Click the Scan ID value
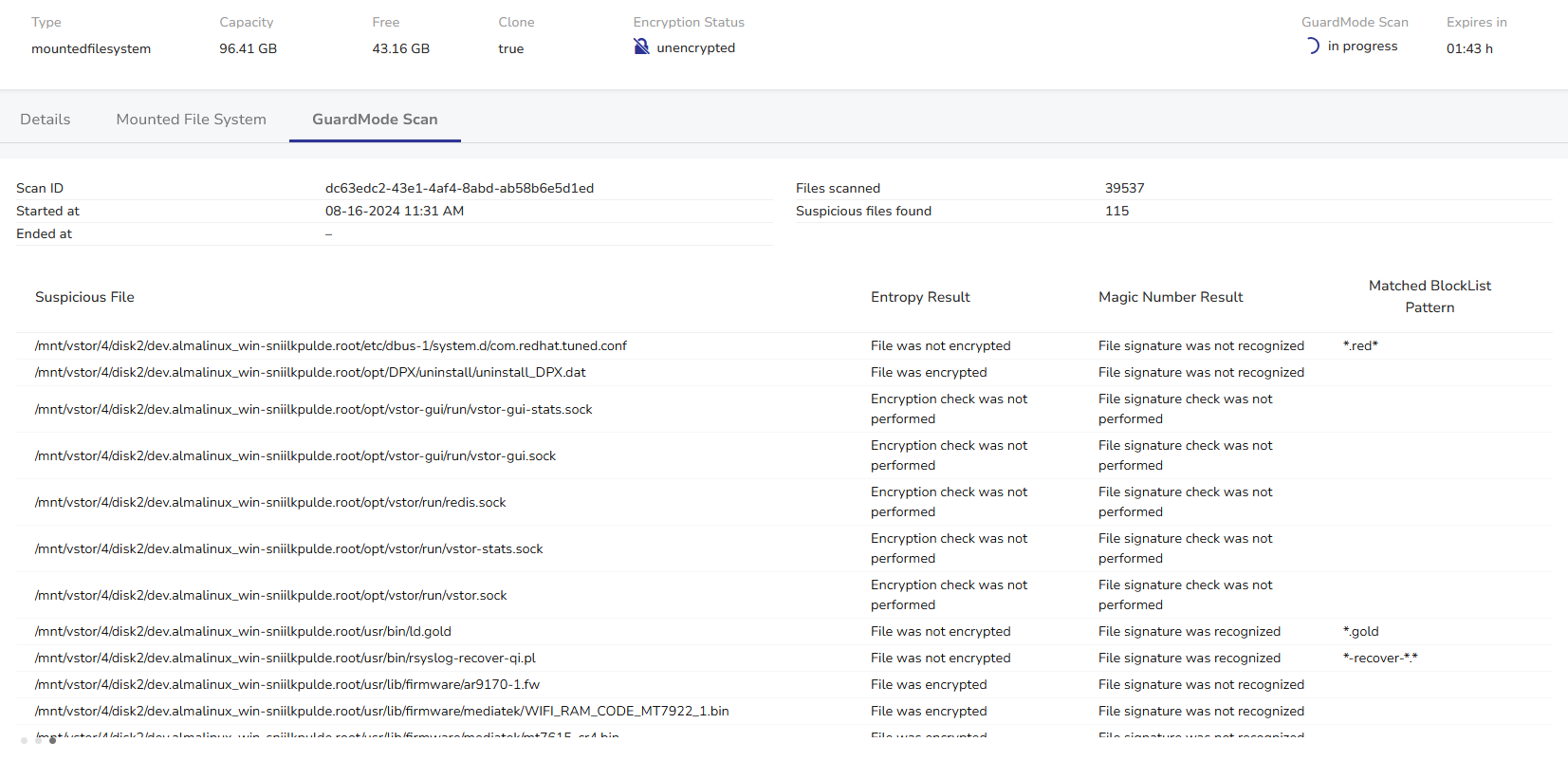This screenshot has width=1568, height=761. [x=459, y=189]
